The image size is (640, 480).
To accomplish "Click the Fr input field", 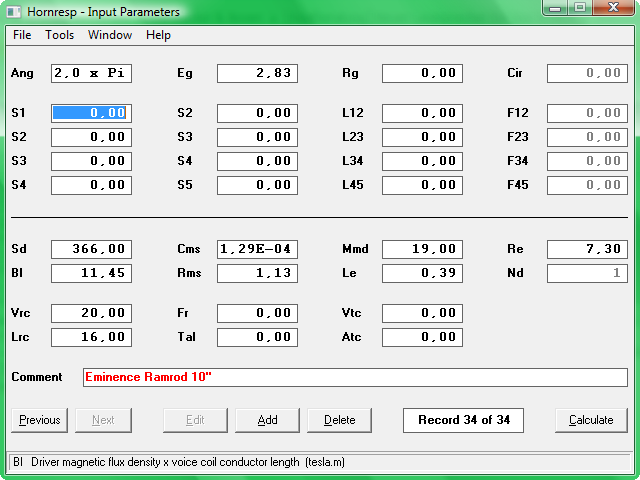I will (257, 313).
